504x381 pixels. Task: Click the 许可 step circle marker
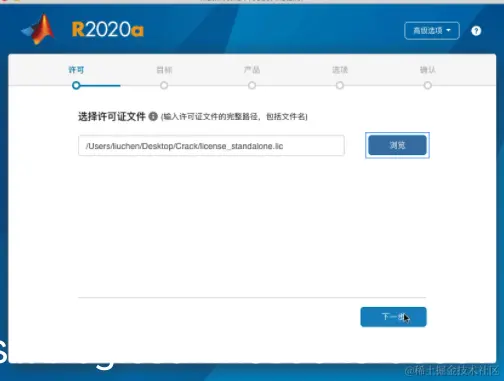tap(76, 86)
